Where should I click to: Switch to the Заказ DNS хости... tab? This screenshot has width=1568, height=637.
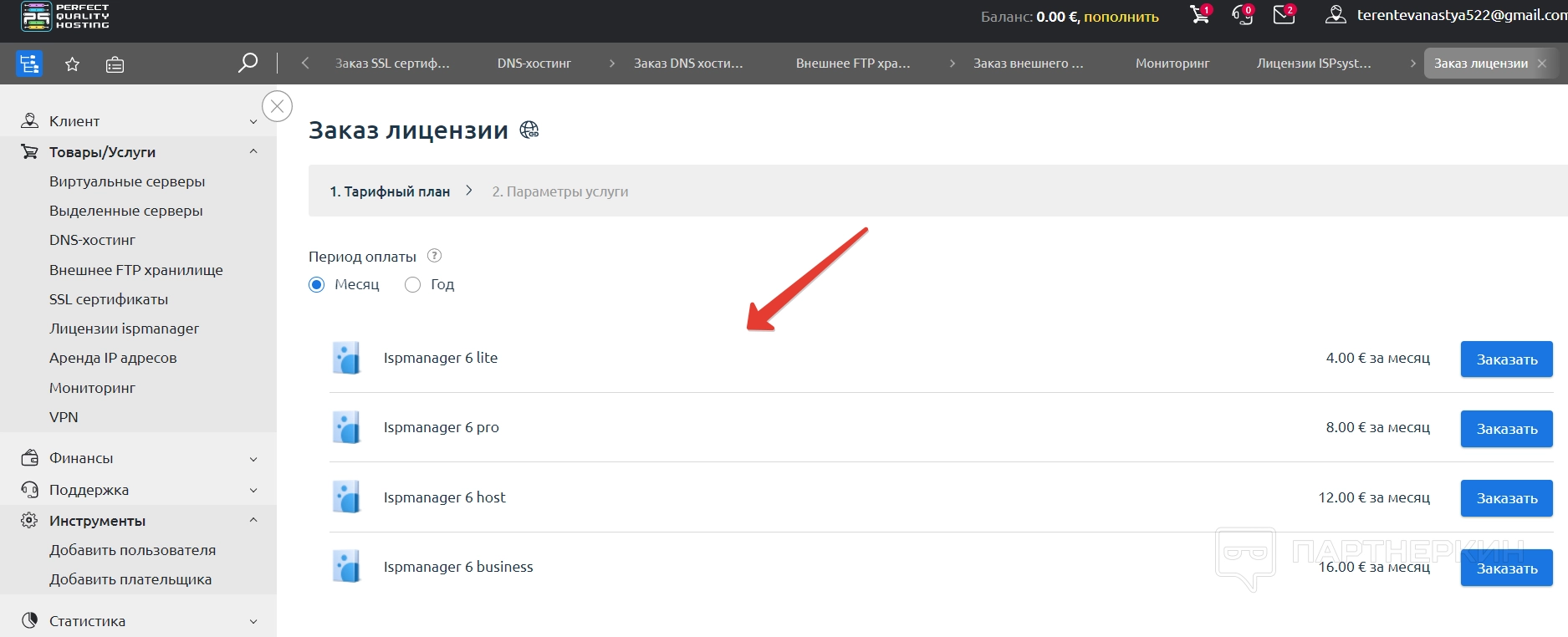coord(688,64)
